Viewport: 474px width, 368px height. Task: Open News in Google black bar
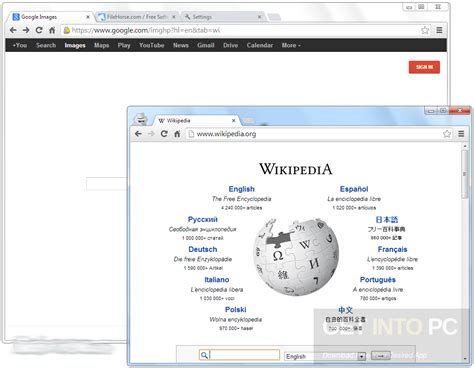pyautogui.click(x=181, y=45)
